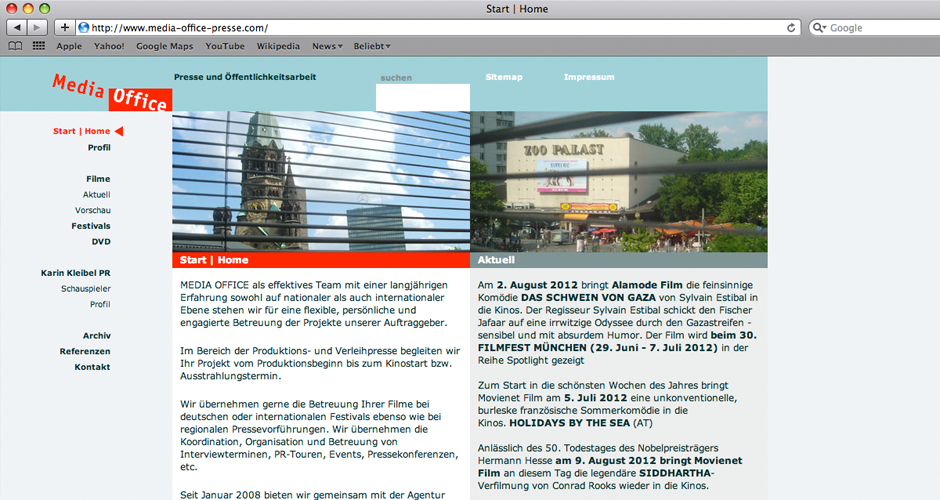940x500 pixels.
Task: Click the Google search magnifier icon
Action: tap(818, 28)
